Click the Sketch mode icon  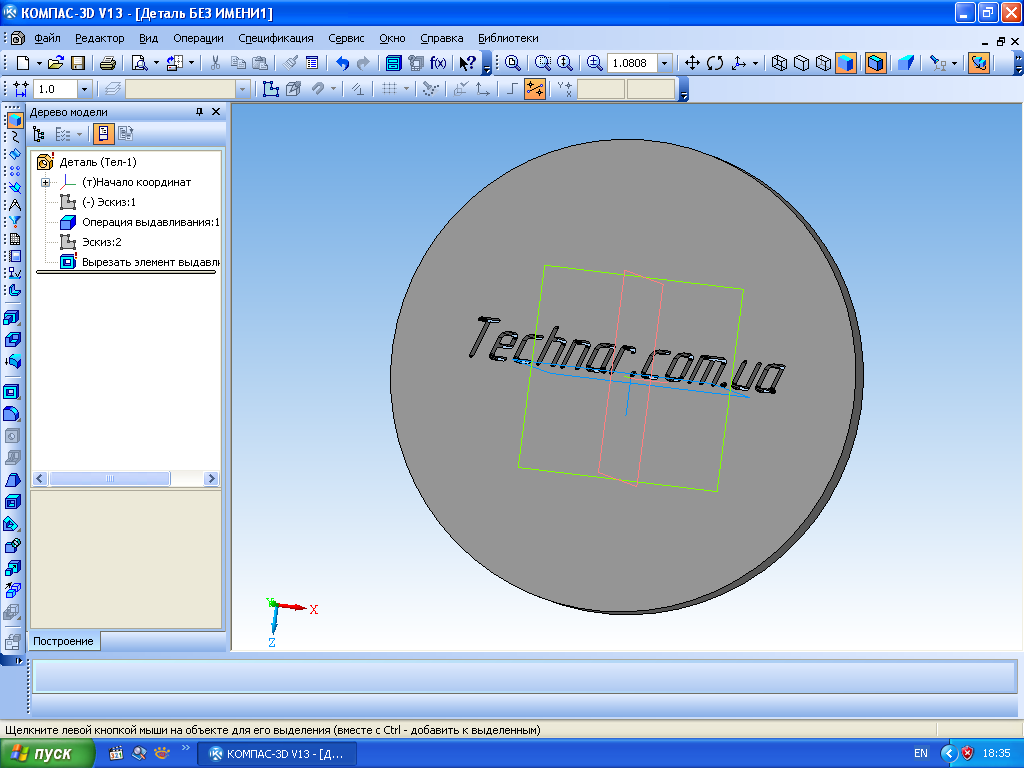pos(271,89)
